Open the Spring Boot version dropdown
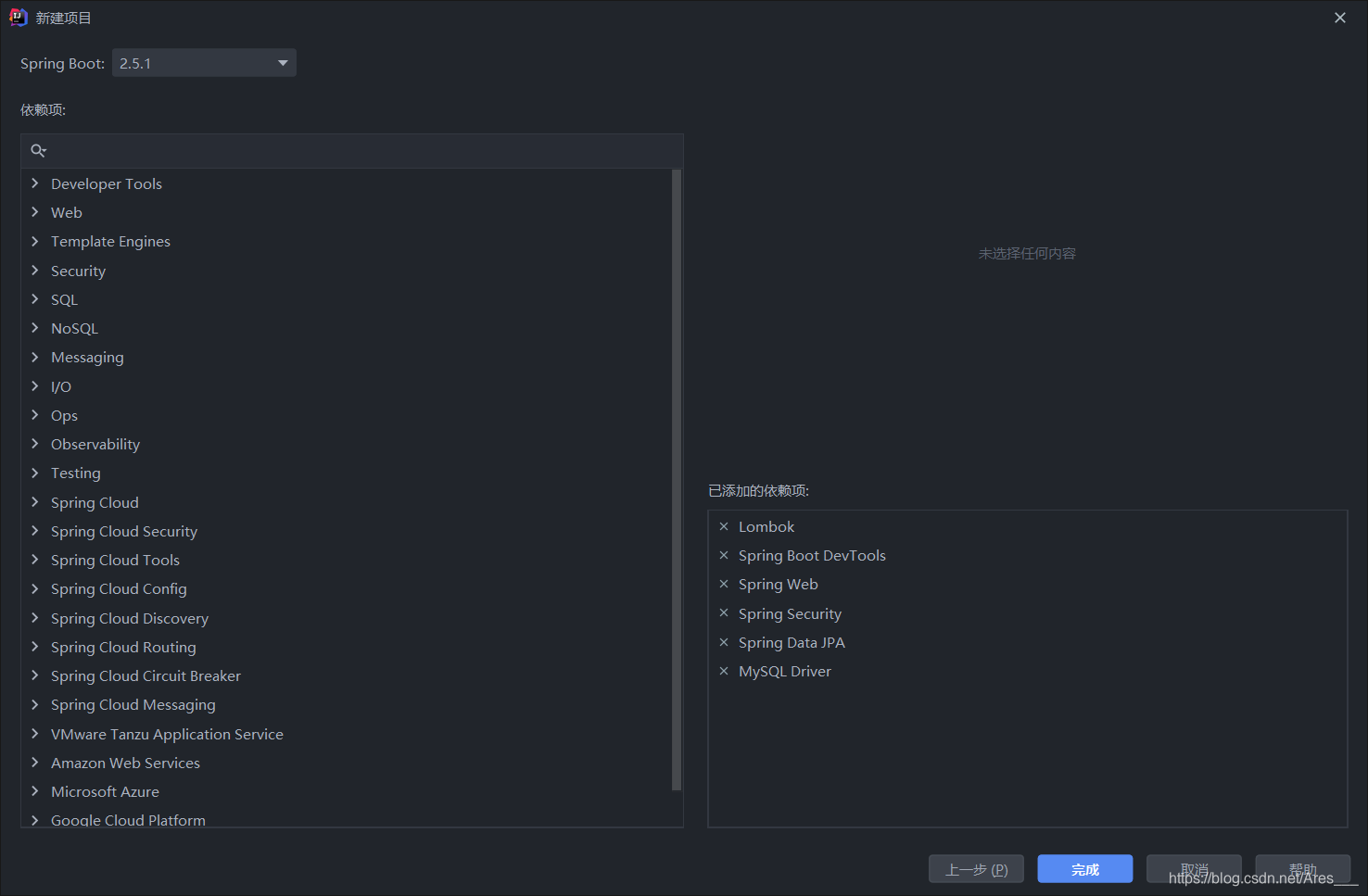1368x896 pixels. coord(204,63)
